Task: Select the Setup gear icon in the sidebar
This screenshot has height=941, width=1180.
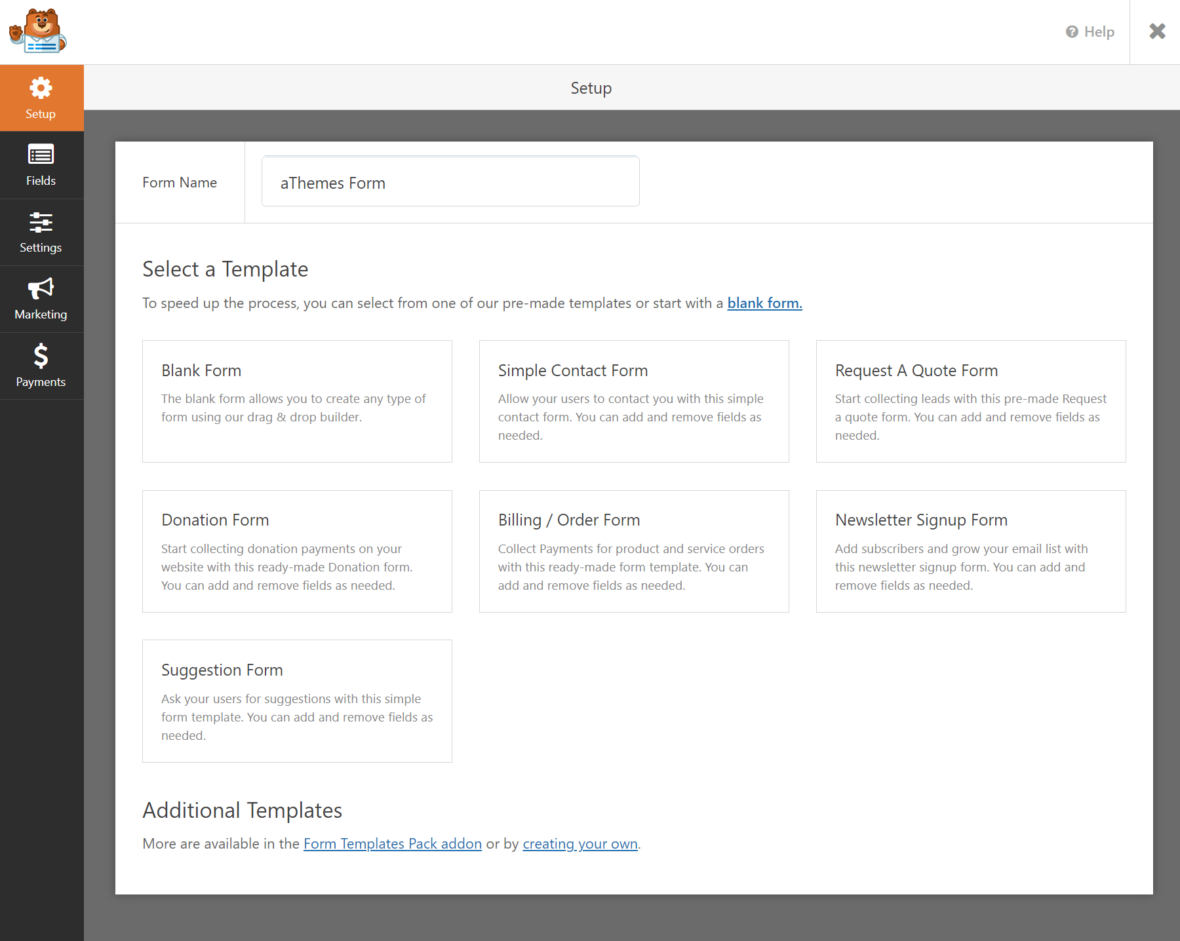Action: pyautogui.click(x=41, y=88)
